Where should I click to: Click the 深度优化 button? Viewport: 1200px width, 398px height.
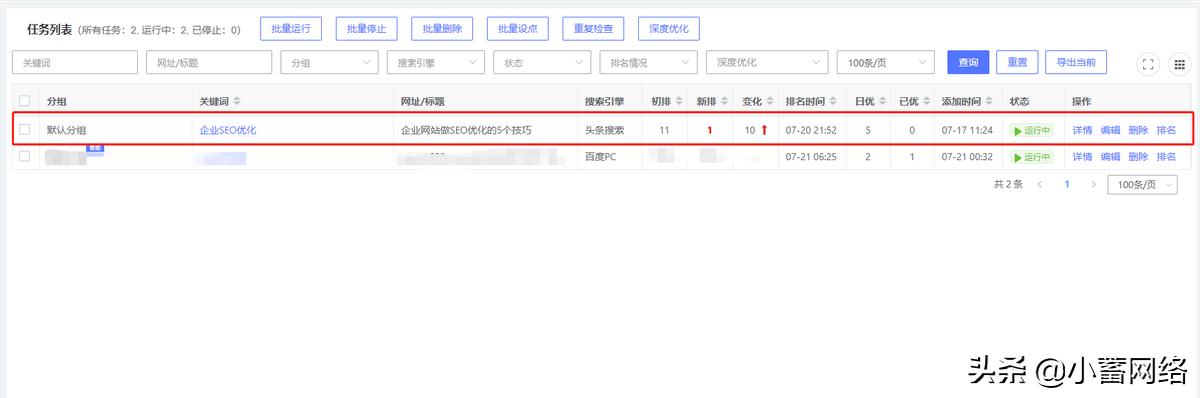pos(669,29)
